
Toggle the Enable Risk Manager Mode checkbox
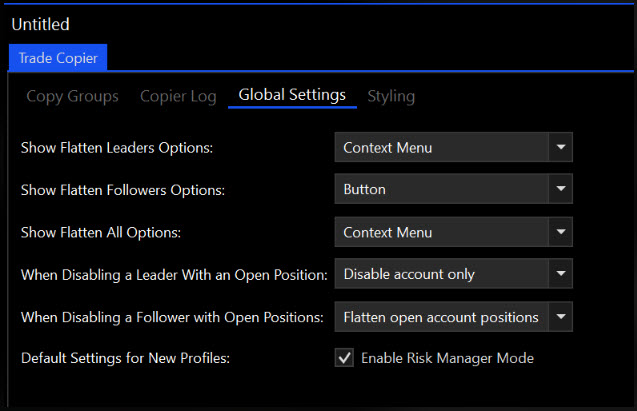344,358
